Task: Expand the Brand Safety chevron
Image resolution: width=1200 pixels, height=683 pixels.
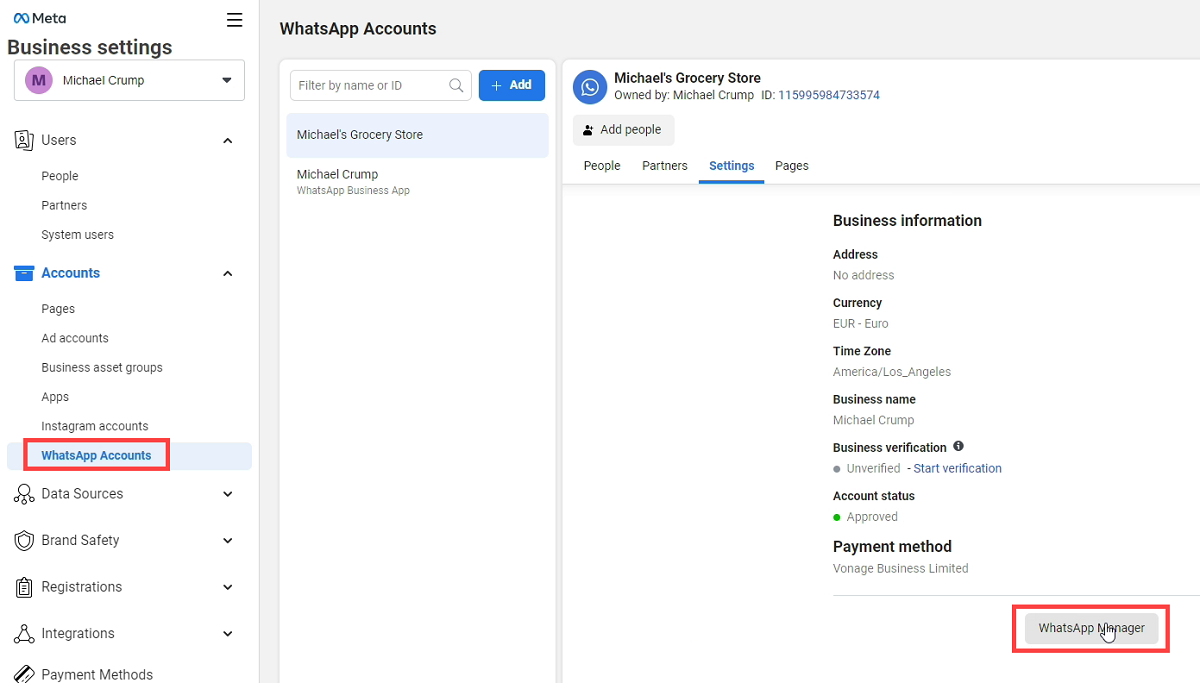Action: coord(227,541)
